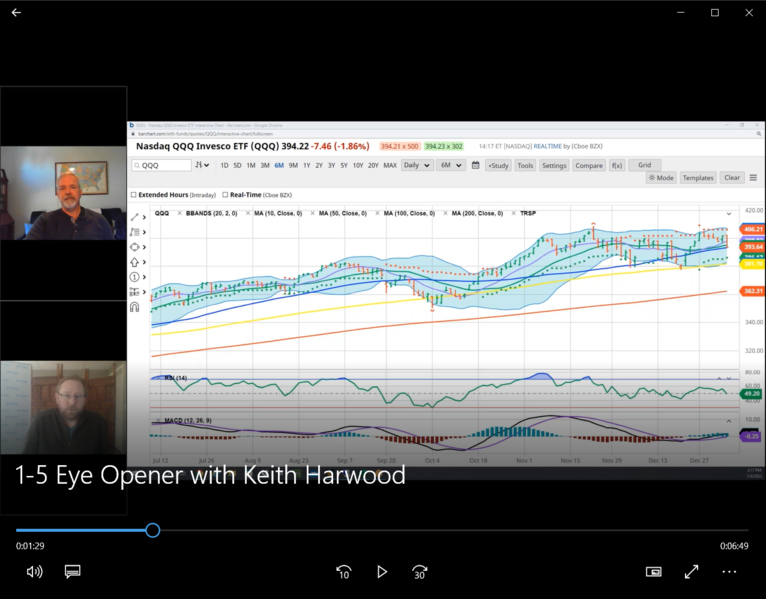Open the Templates button
Image resolution: width=766 pixels, height=599 pixels.
(698, 178)
